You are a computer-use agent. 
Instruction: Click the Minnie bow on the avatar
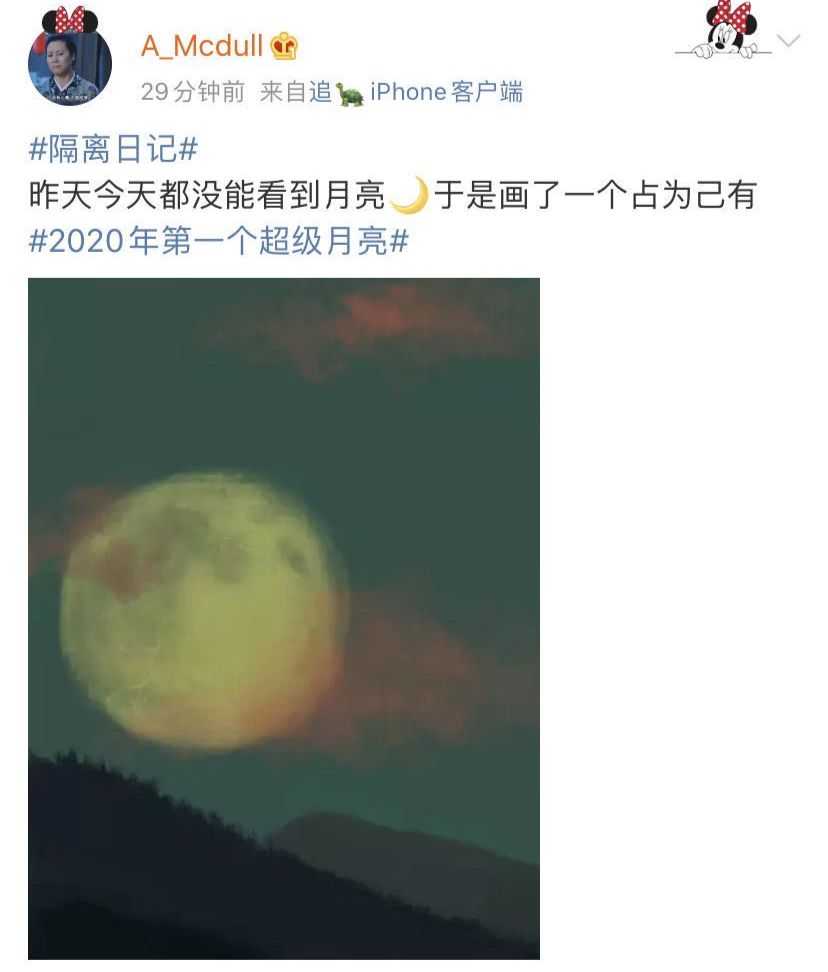(x=69, y=19)
